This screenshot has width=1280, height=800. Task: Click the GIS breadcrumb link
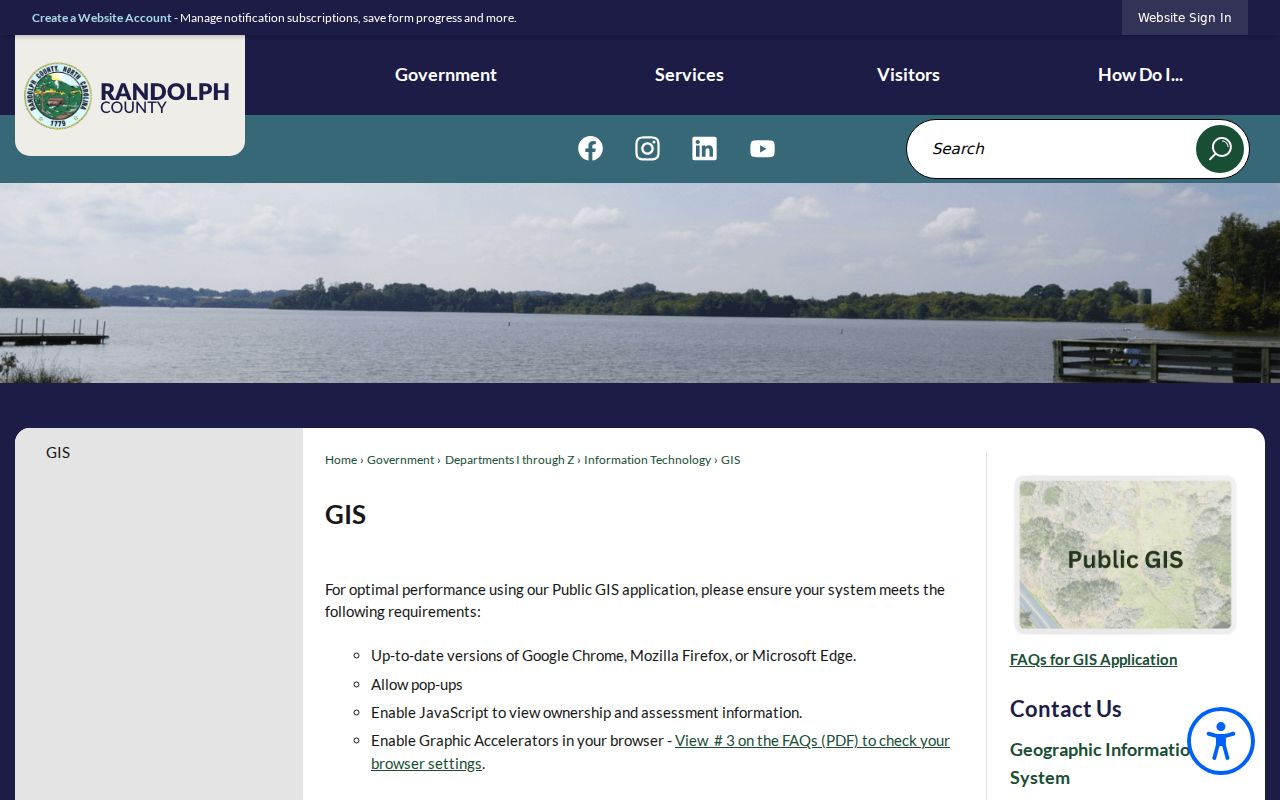pos(731,460)
